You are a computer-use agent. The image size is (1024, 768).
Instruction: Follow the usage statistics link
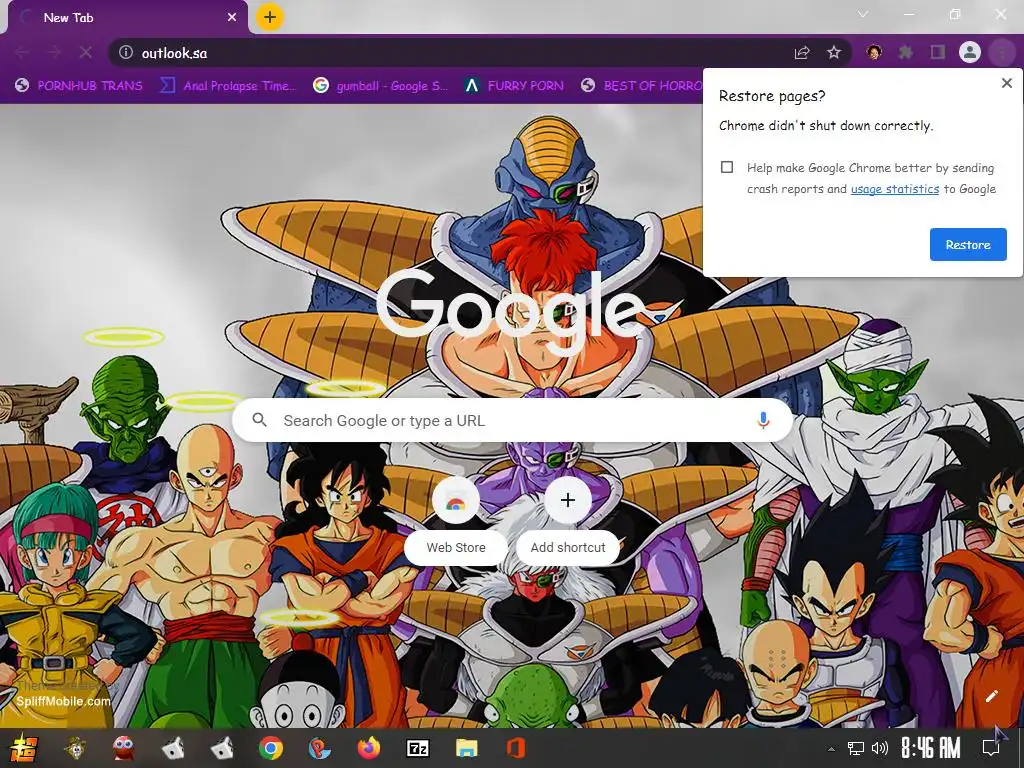tap(895, 189)
